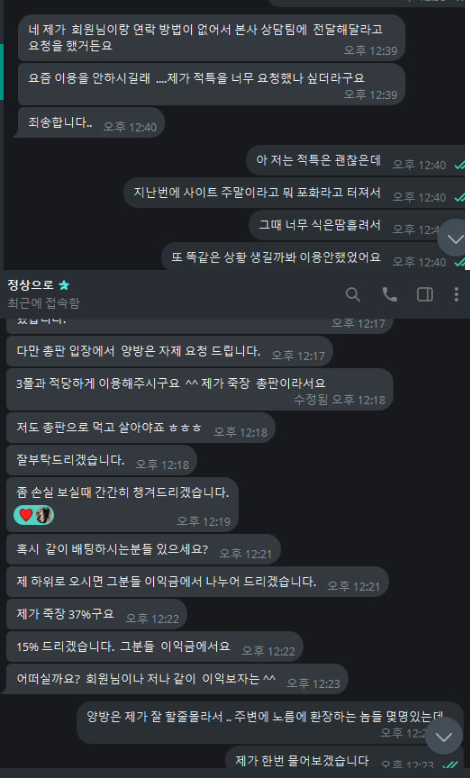Toggle the side panel icon in header

[x=425, y=295]
